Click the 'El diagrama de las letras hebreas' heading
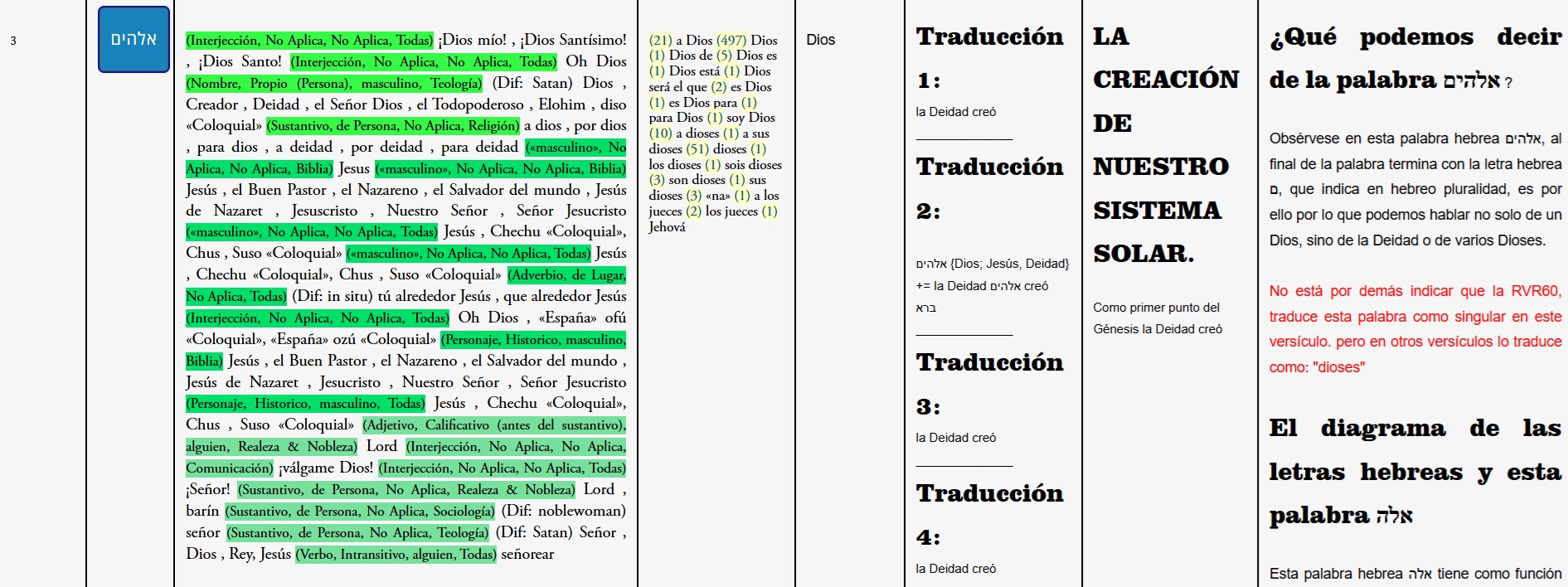 pyautogui.click(x=1415, y=471)
